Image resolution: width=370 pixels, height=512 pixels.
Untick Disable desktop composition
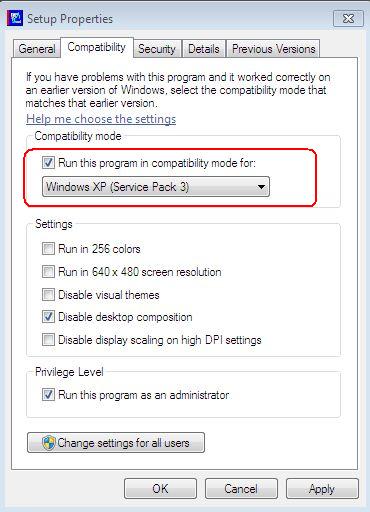point(48,317)
